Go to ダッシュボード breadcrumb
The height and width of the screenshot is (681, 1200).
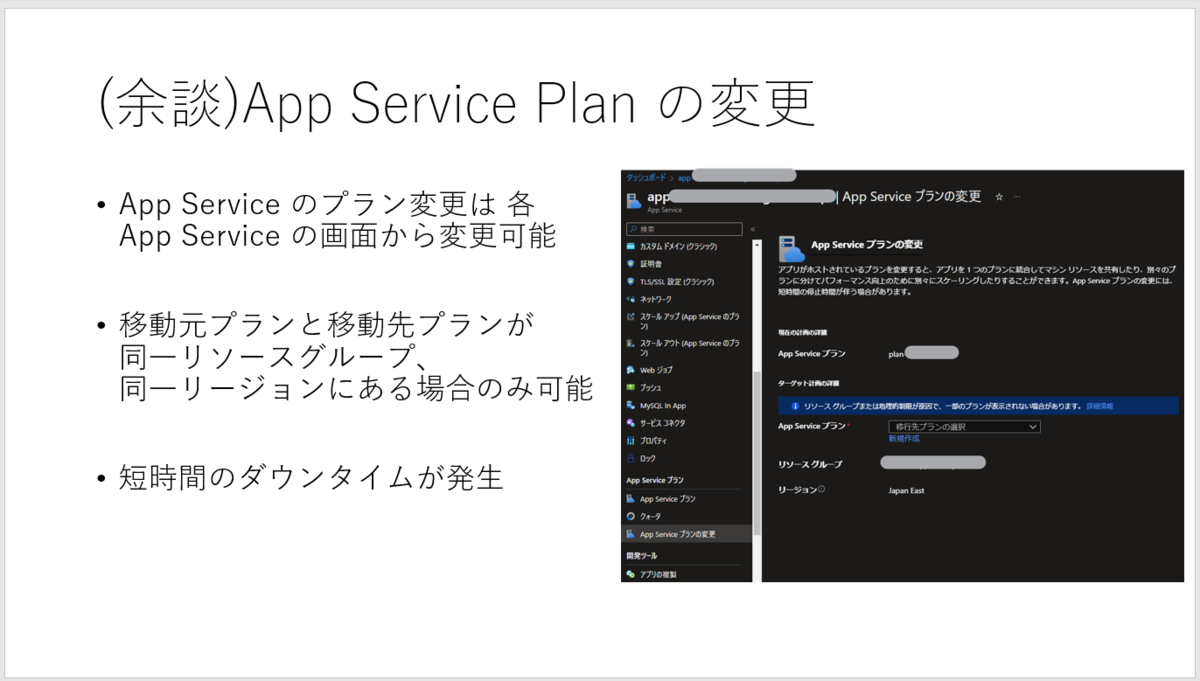tap(647, 177)
